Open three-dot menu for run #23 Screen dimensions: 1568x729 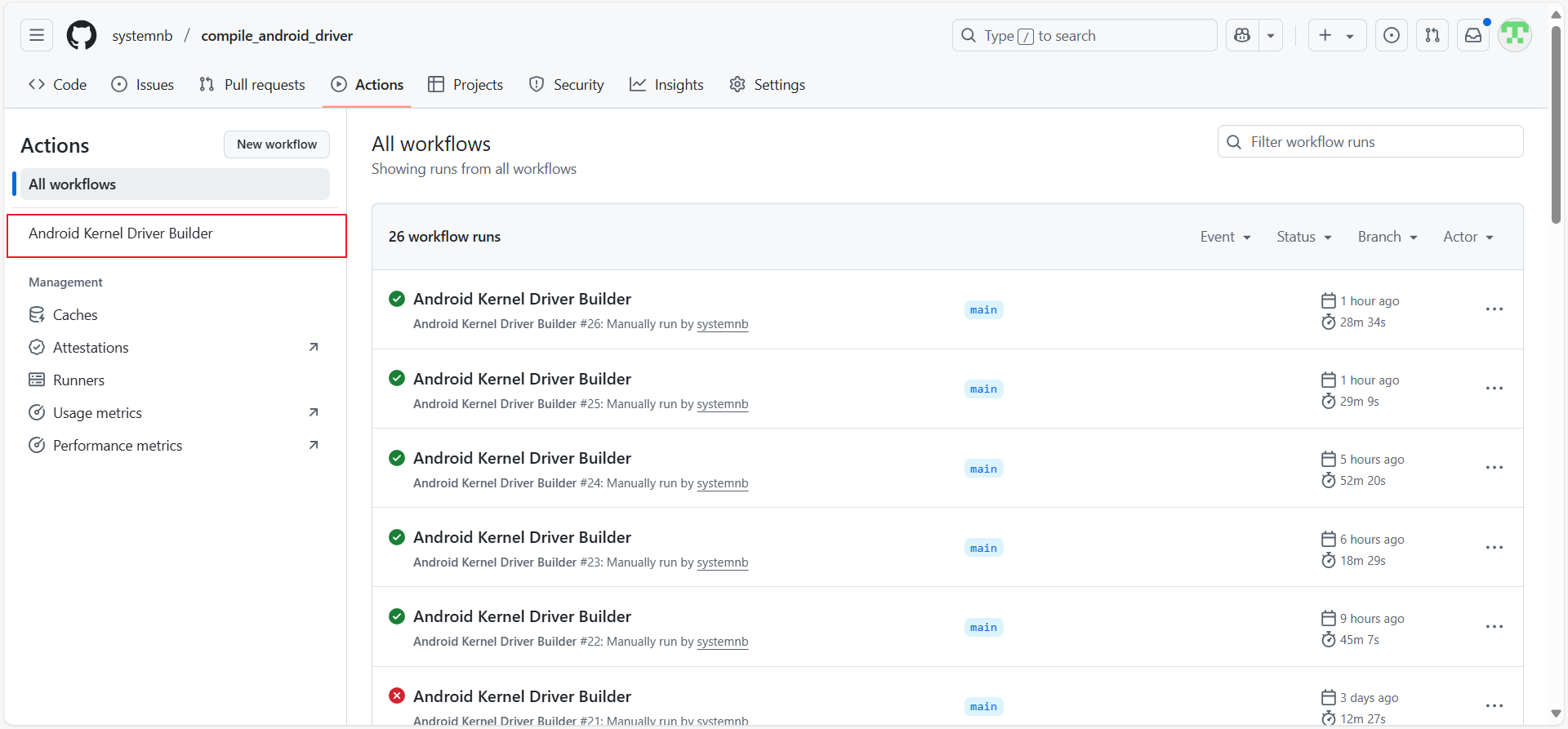point(1494,548)
